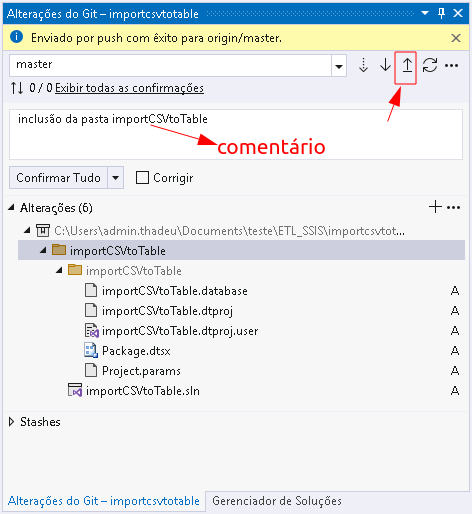The width and height of the screenshot is (472, 514).
Task: Click the Sync circular-arrows icon
Action: click(430, 65)
